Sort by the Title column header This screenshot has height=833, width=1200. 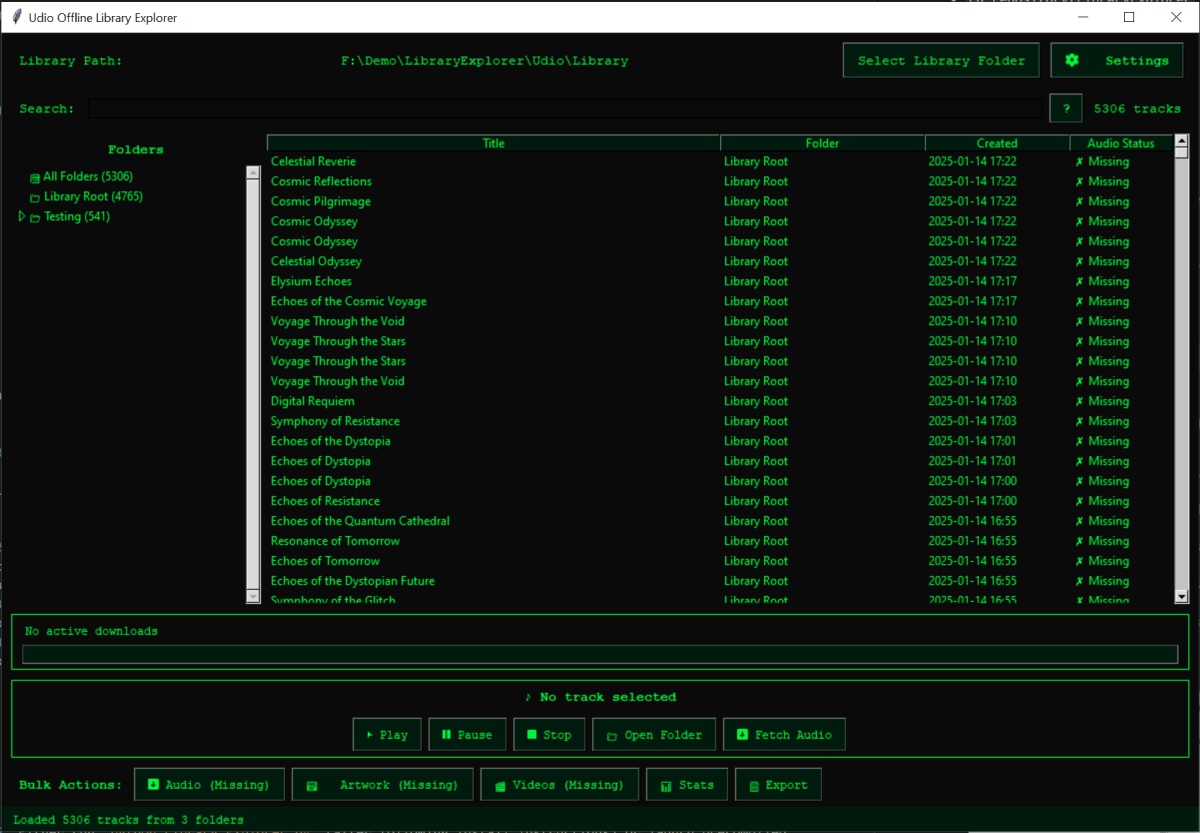pyautogui.click(x=494, y=143)
